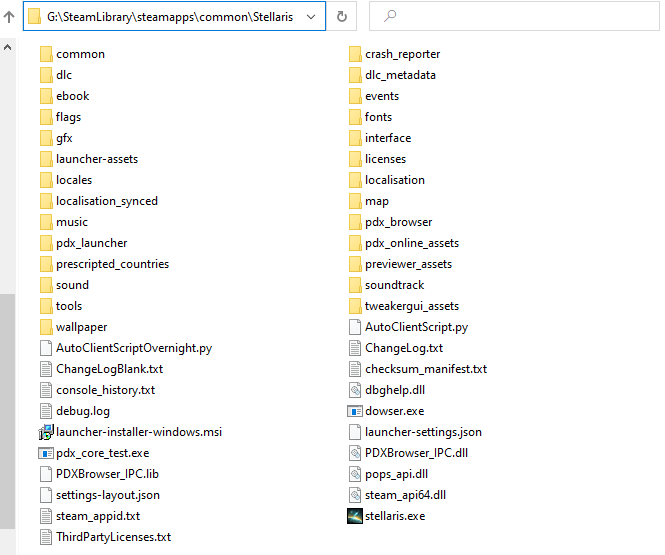This screenshot has width=665, height=555.
Task: Click the pops_api.dll file icon
Action: click(355, 474)
